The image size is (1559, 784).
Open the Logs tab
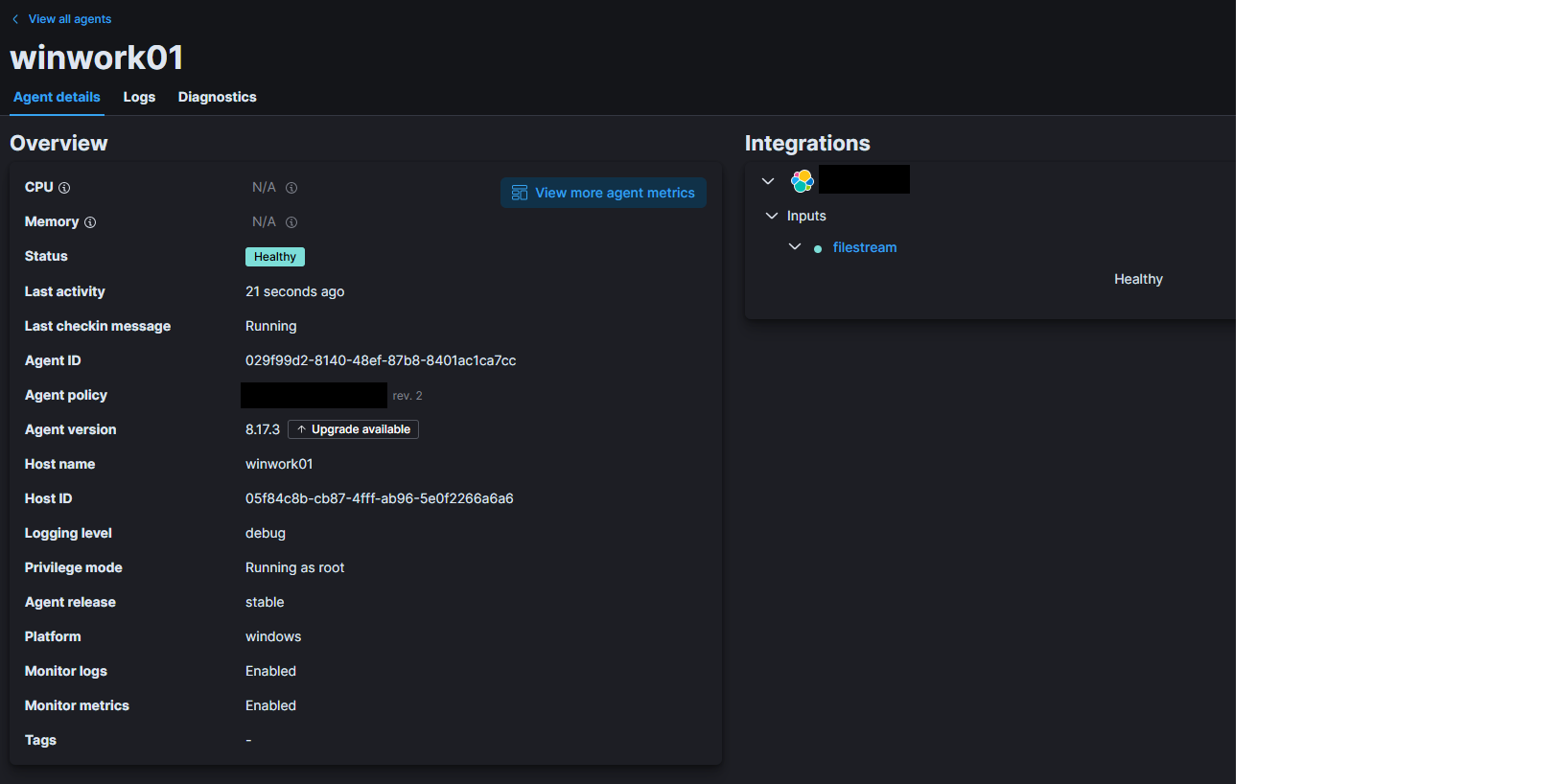click(x=139, y=97)
